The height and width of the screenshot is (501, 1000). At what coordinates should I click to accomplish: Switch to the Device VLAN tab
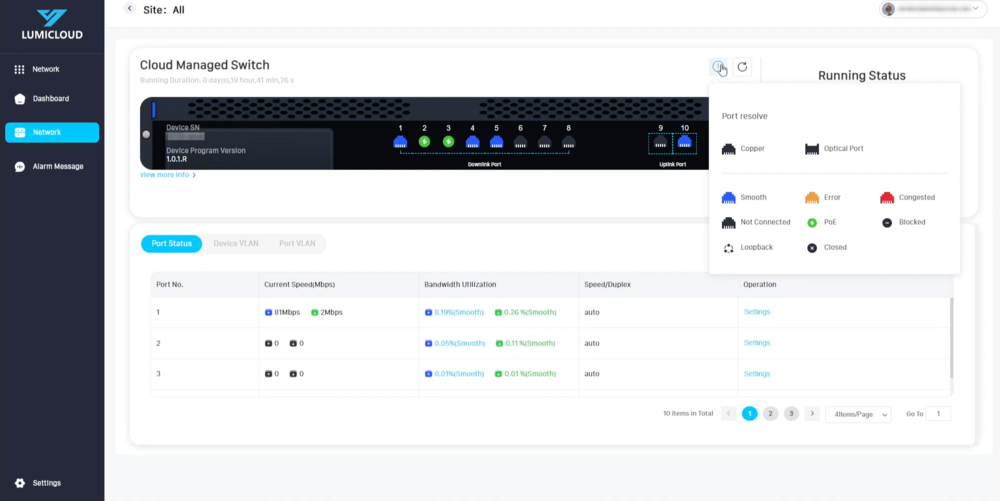pyautogui.click(x=236, y=243)
